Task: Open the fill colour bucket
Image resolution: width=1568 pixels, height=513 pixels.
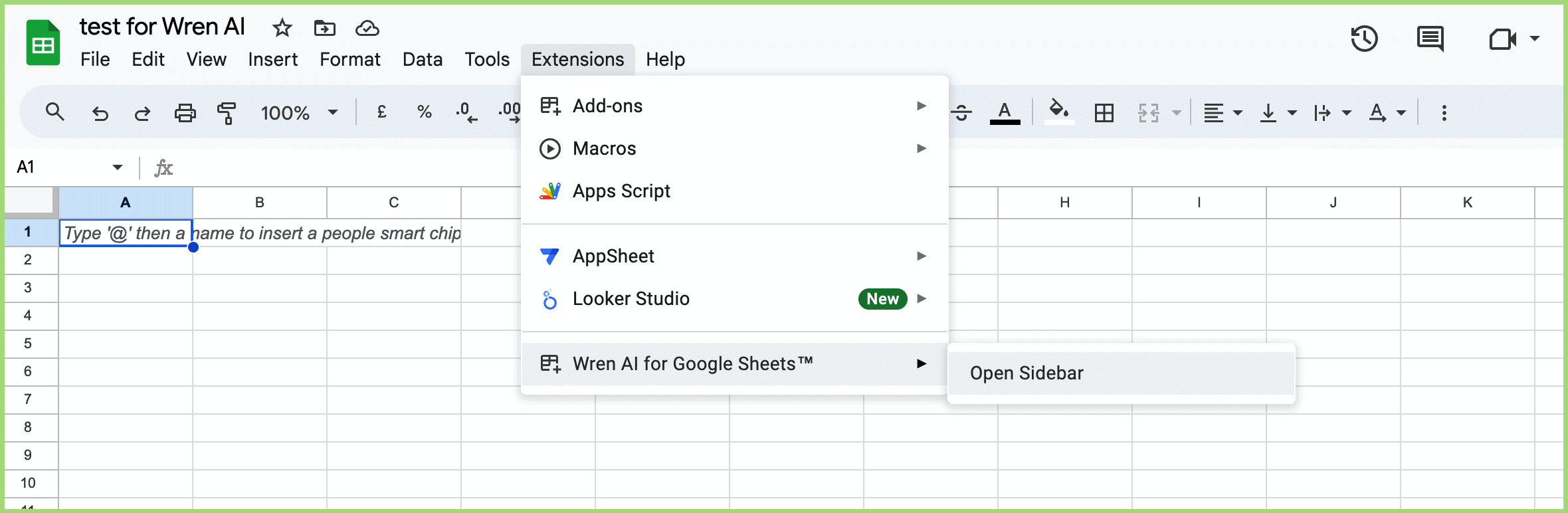Action: point(1059,112)
